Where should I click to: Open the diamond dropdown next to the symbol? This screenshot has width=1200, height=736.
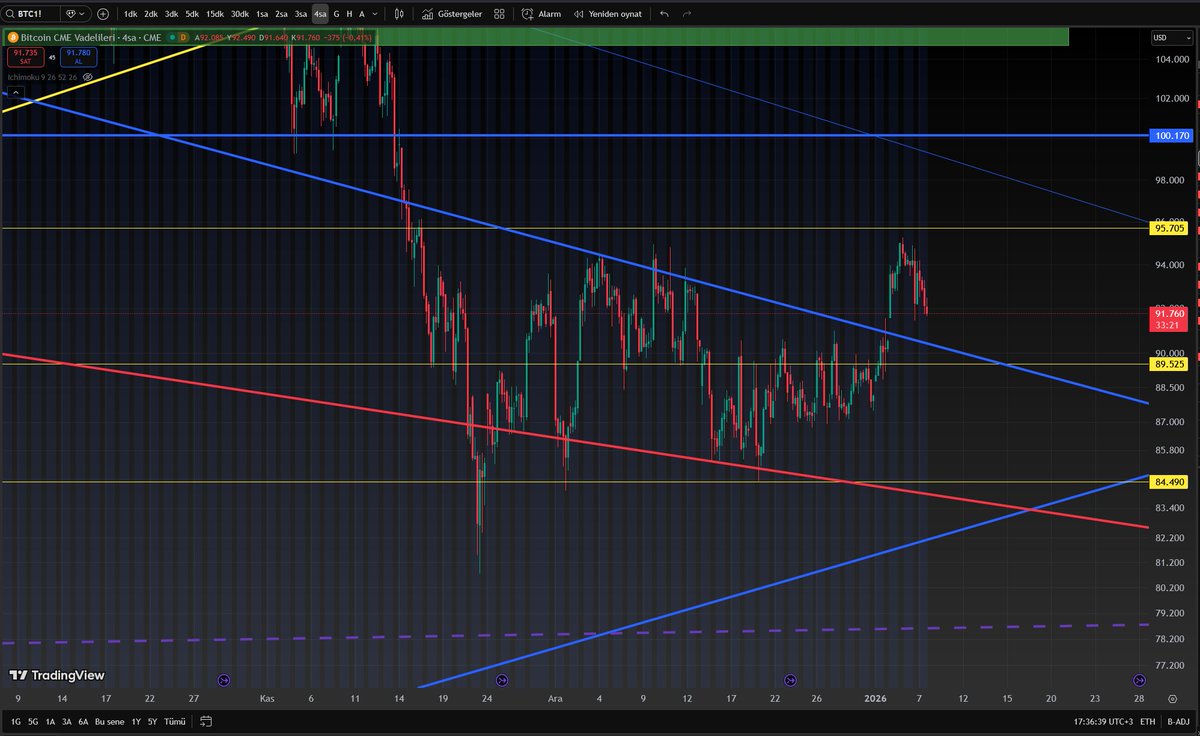point(74,14)
